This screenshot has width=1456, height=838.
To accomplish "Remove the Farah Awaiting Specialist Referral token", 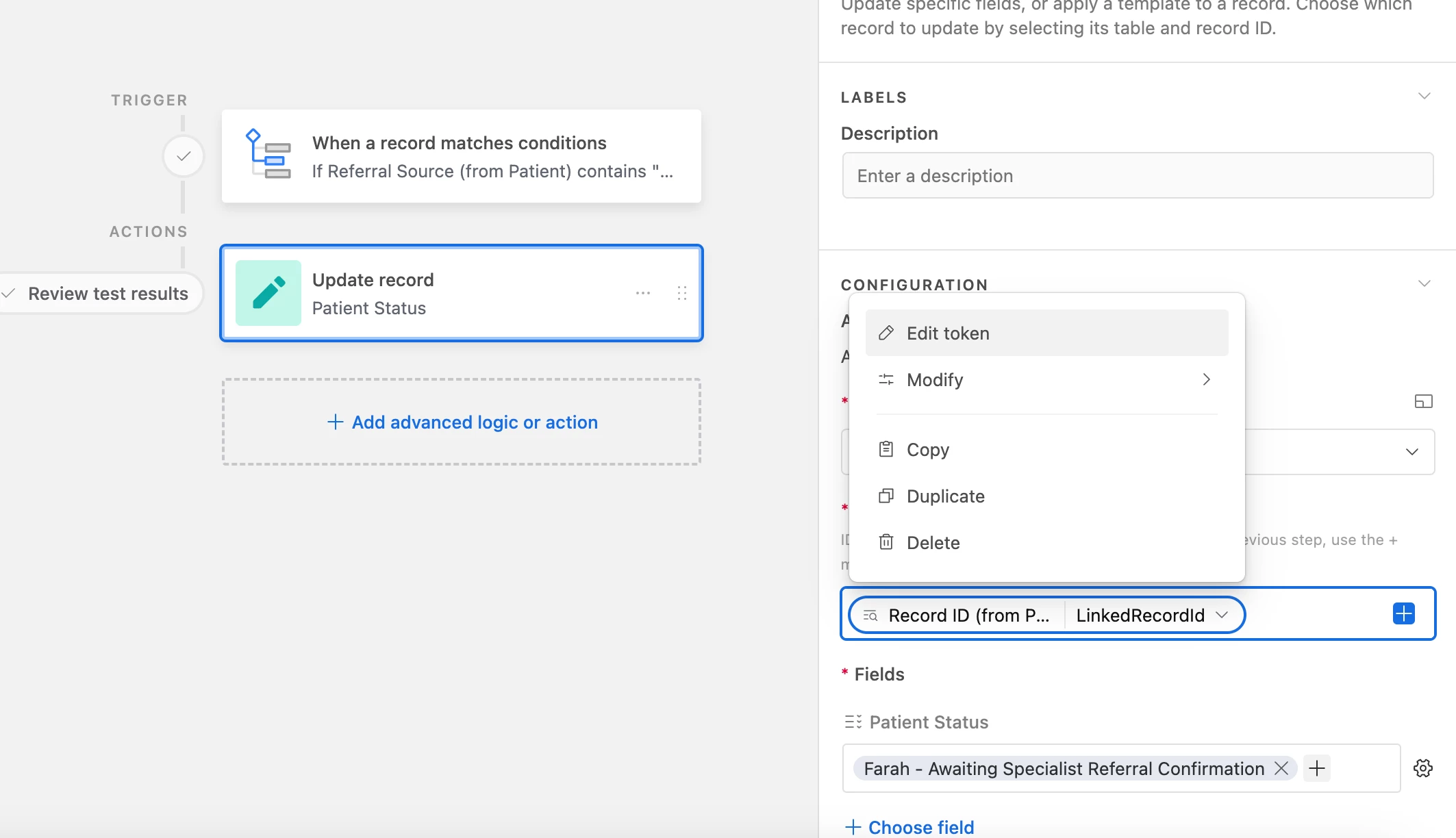I will (1281, 768).
